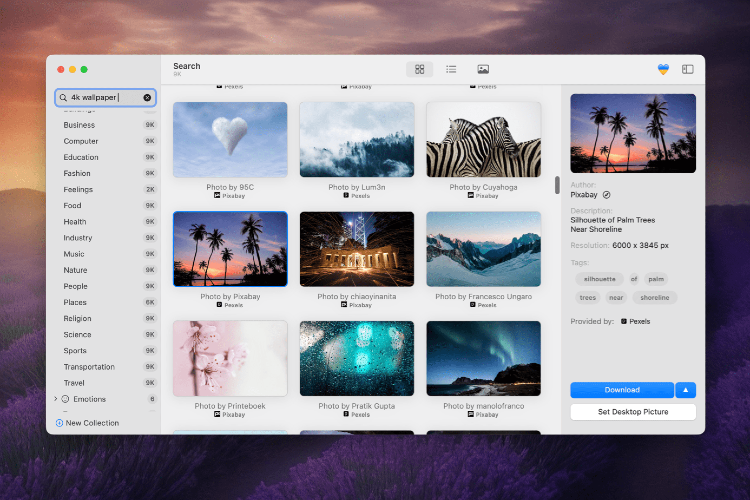
Task: Select the rainy bokeh photo by Pratik Gupta
Action: tap(357, 358)
